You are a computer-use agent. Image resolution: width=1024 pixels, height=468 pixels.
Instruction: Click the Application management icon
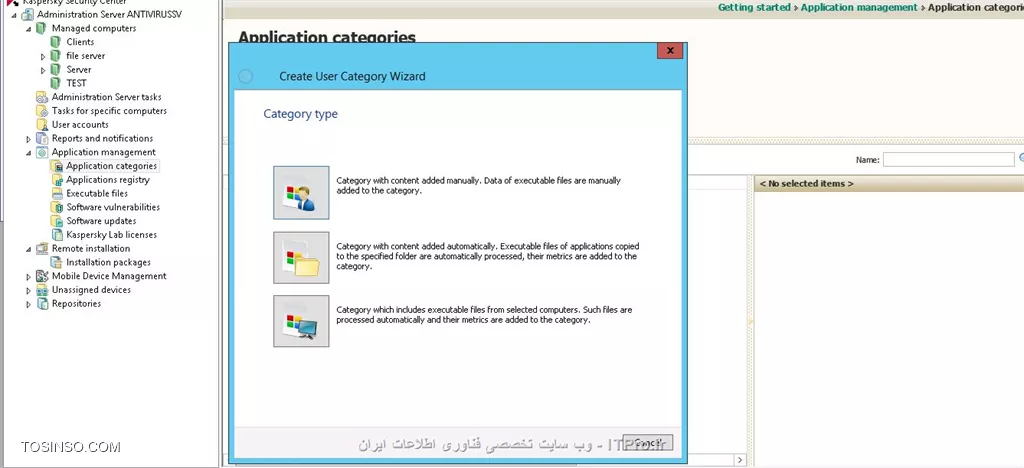point(42,151)
